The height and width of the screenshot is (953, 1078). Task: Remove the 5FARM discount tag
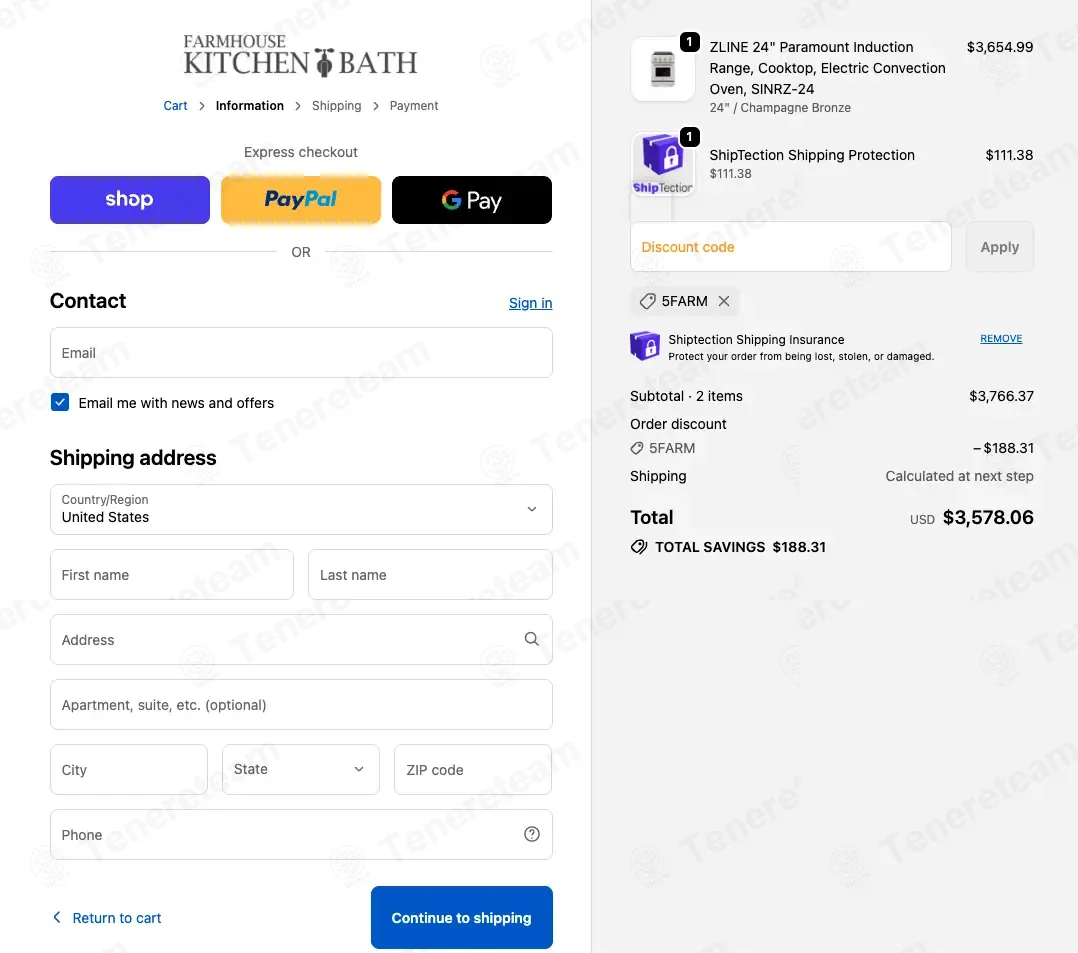pyautogui.click(x=724, y=301)
